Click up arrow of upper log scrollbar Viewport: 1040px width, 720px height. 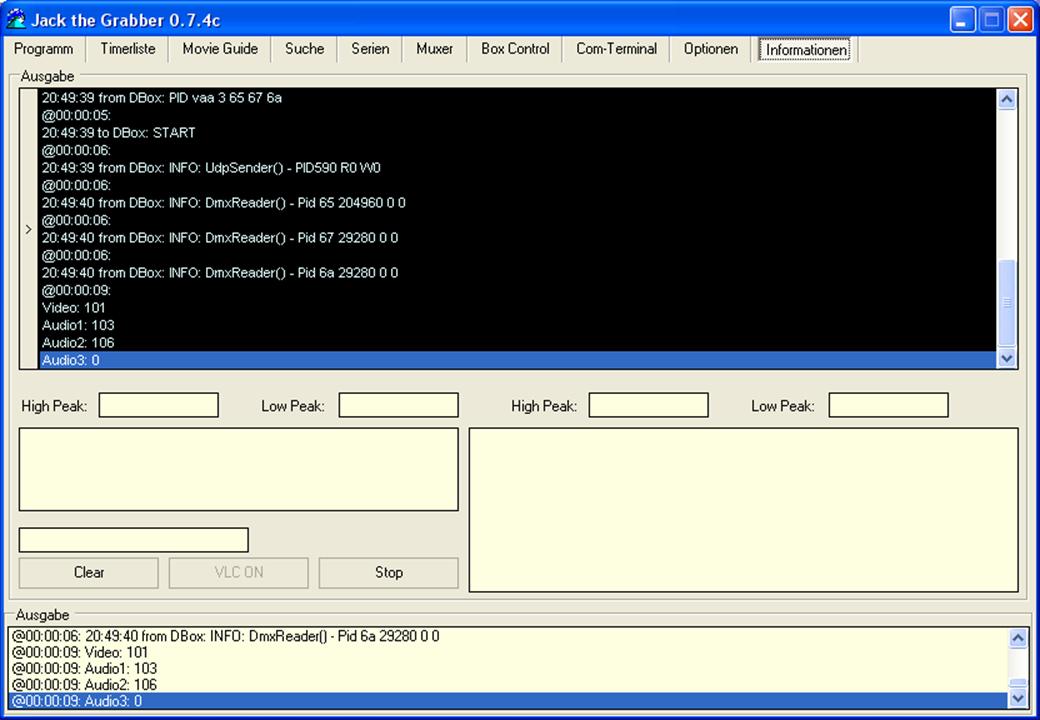tap(1007, 99)
